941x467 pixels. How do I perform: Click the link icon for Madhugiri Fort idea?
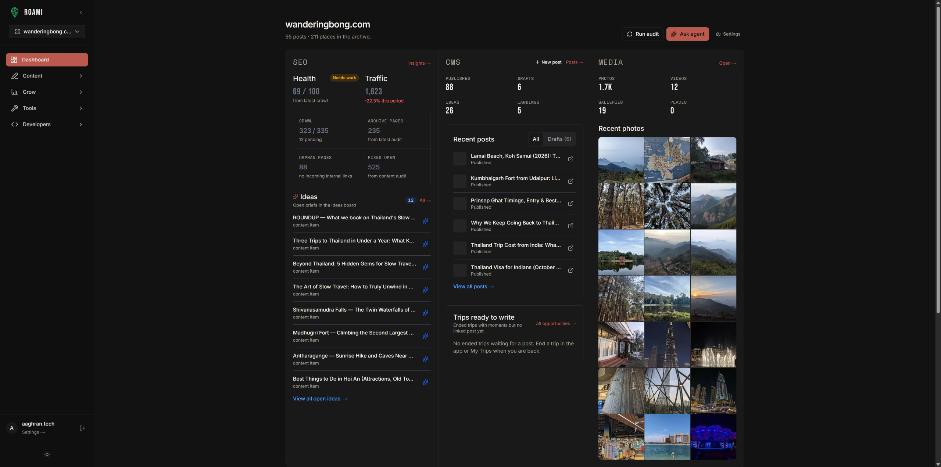425,336
